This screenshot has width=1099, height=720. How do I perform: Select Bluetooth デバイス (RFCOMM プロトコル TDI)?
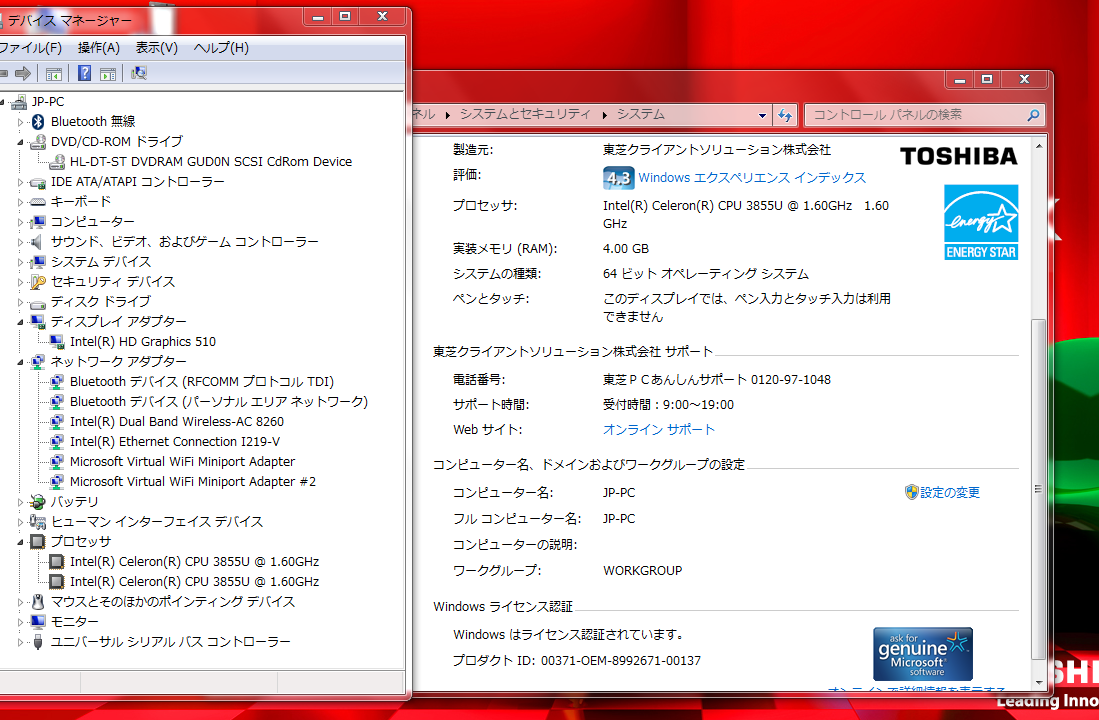pyautogui.click(x=202, y=382)
